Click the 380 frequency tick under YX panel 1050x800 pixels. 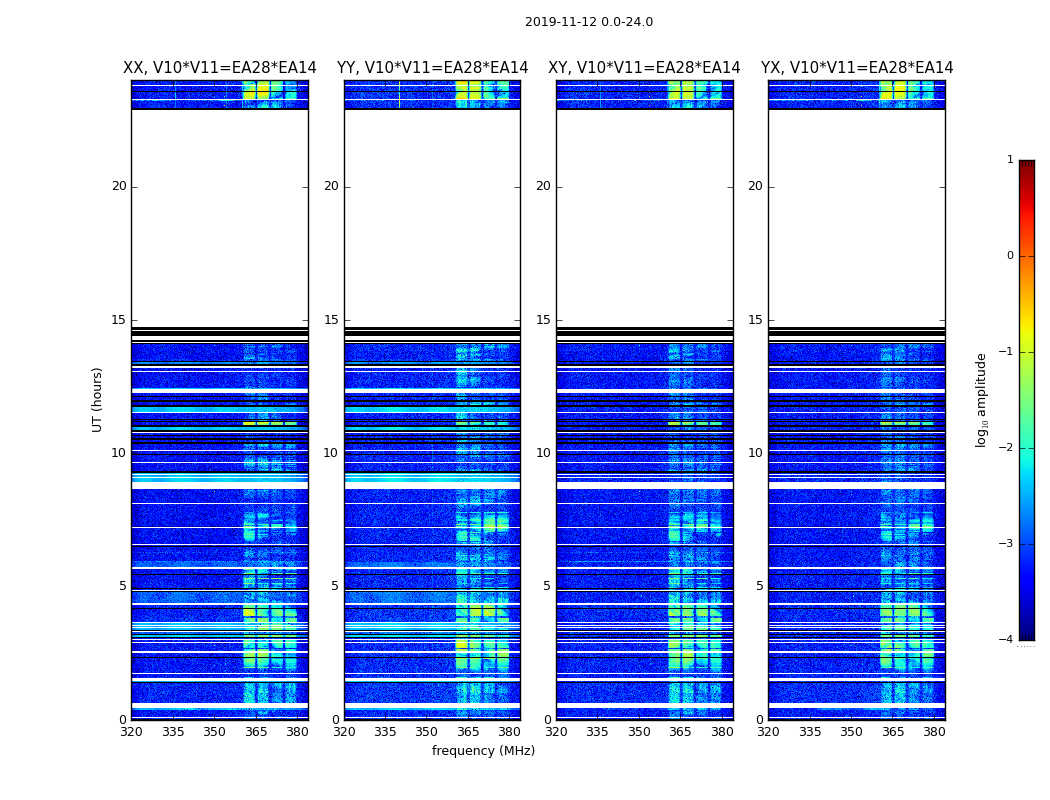click(934, 732)
